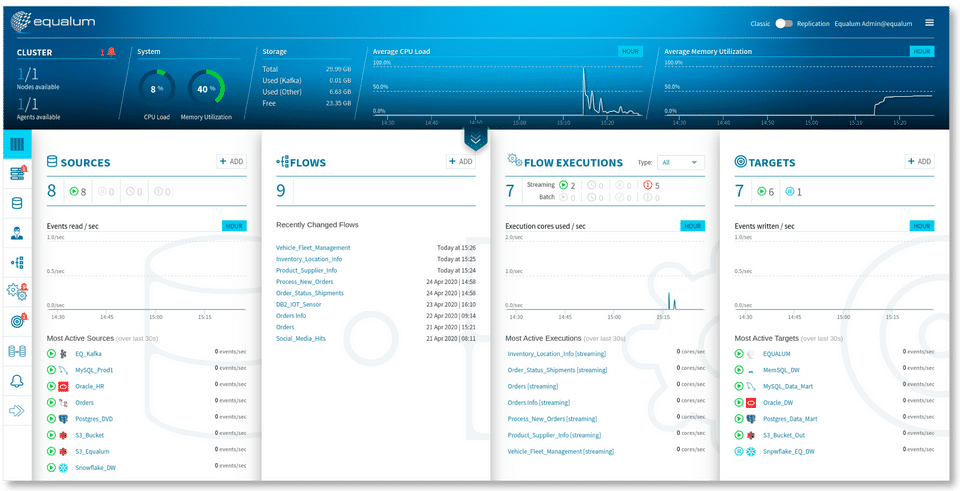Screen dimensions: 960x491
Task: Open Vehicle_Fleet_Management [streaming] execution
Action: (560, 452)
